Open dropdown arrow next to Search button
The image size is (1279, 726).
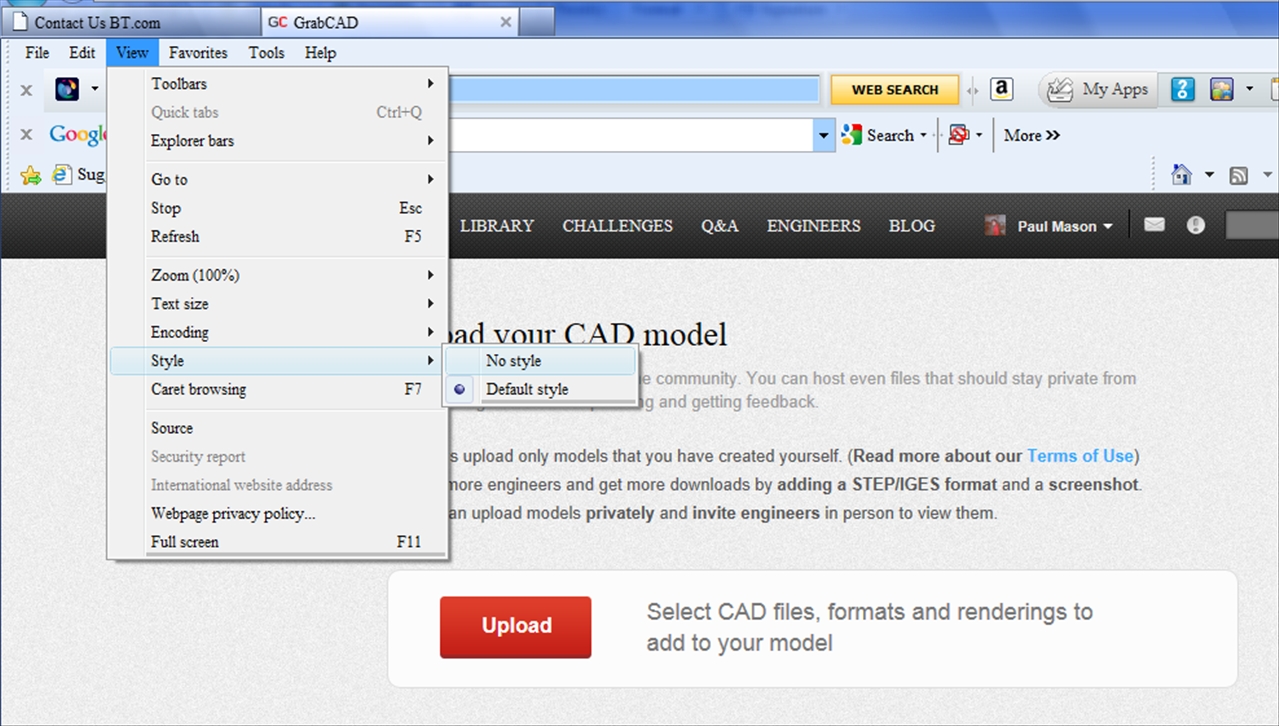pos(922,135)
